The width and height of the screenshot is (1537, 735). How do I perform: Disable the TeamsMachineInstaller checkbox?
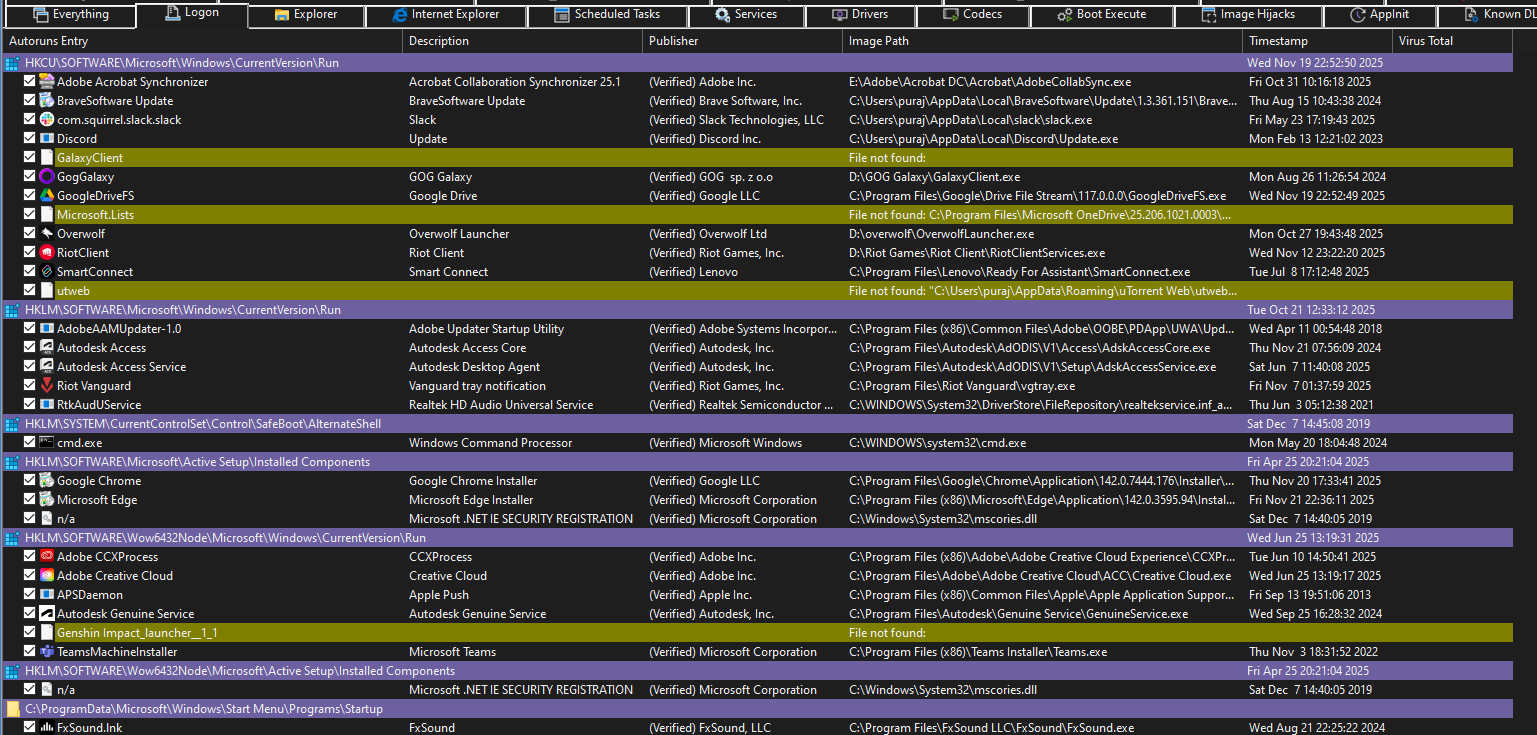[29, 652]
